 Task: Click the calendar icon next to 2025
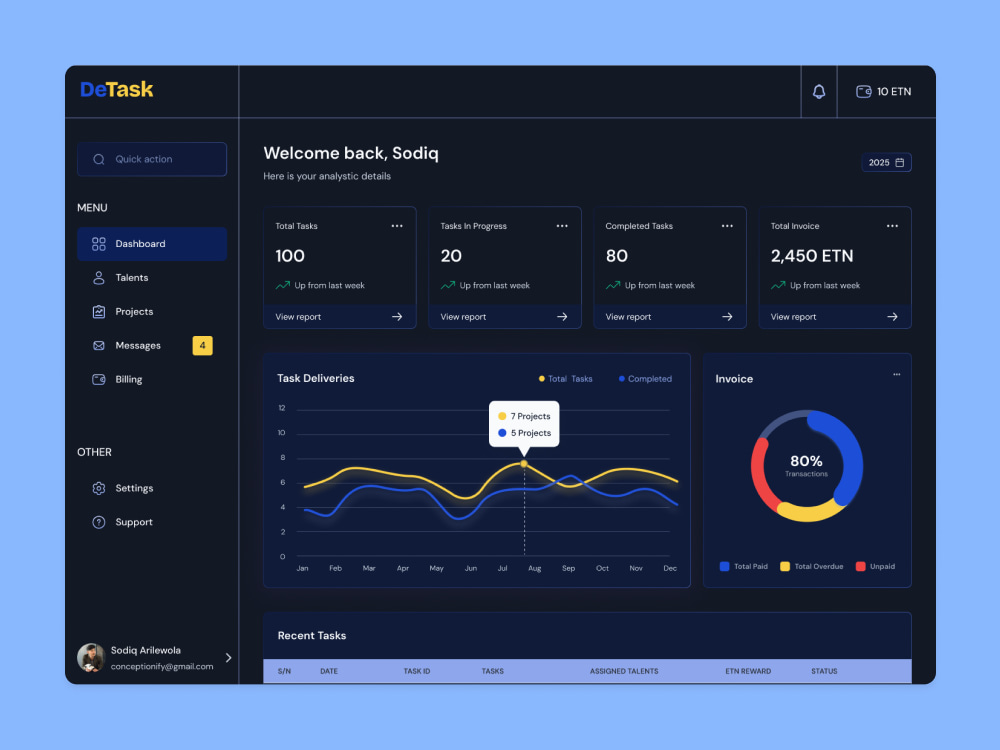899,163
